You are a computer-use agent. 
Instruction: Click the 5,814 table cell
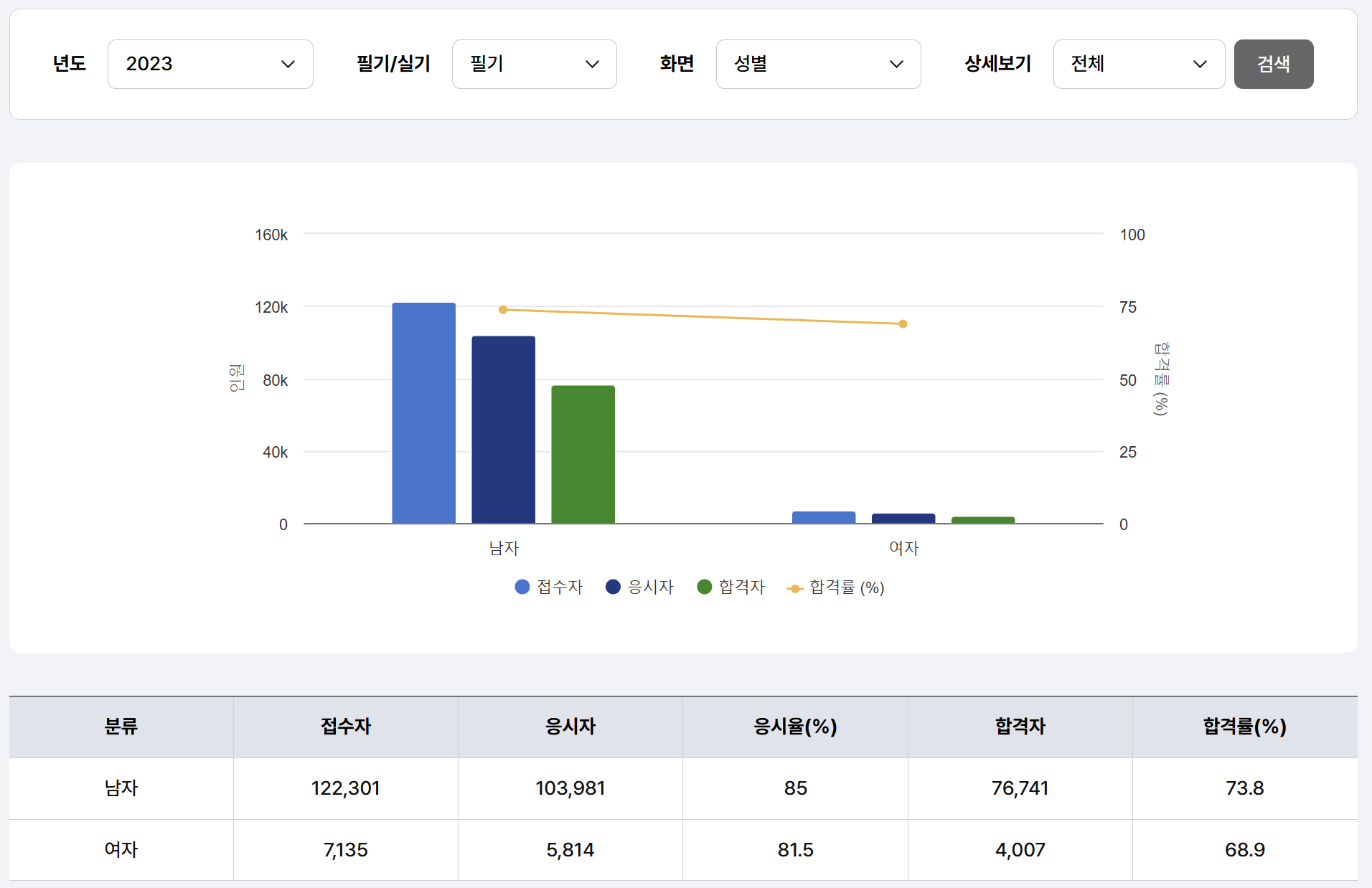click(570, 850)
